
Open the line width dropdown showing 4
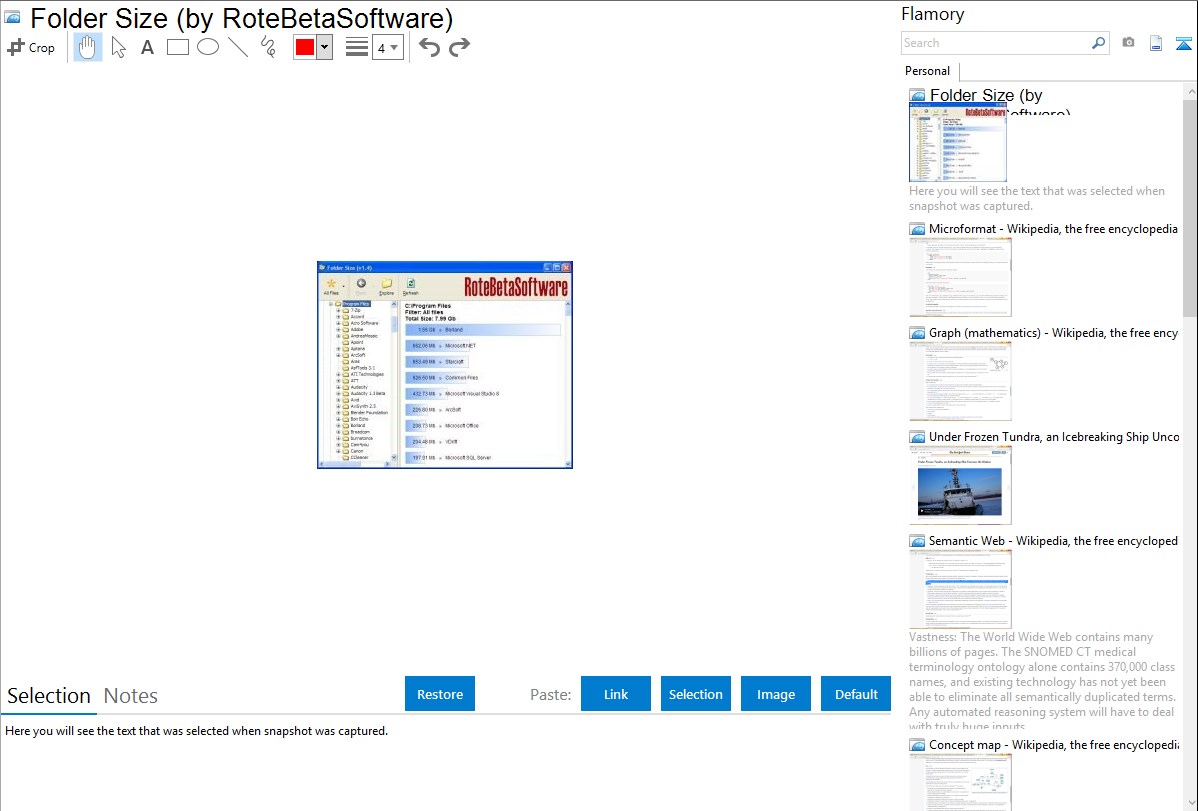(x=387, y=47)
